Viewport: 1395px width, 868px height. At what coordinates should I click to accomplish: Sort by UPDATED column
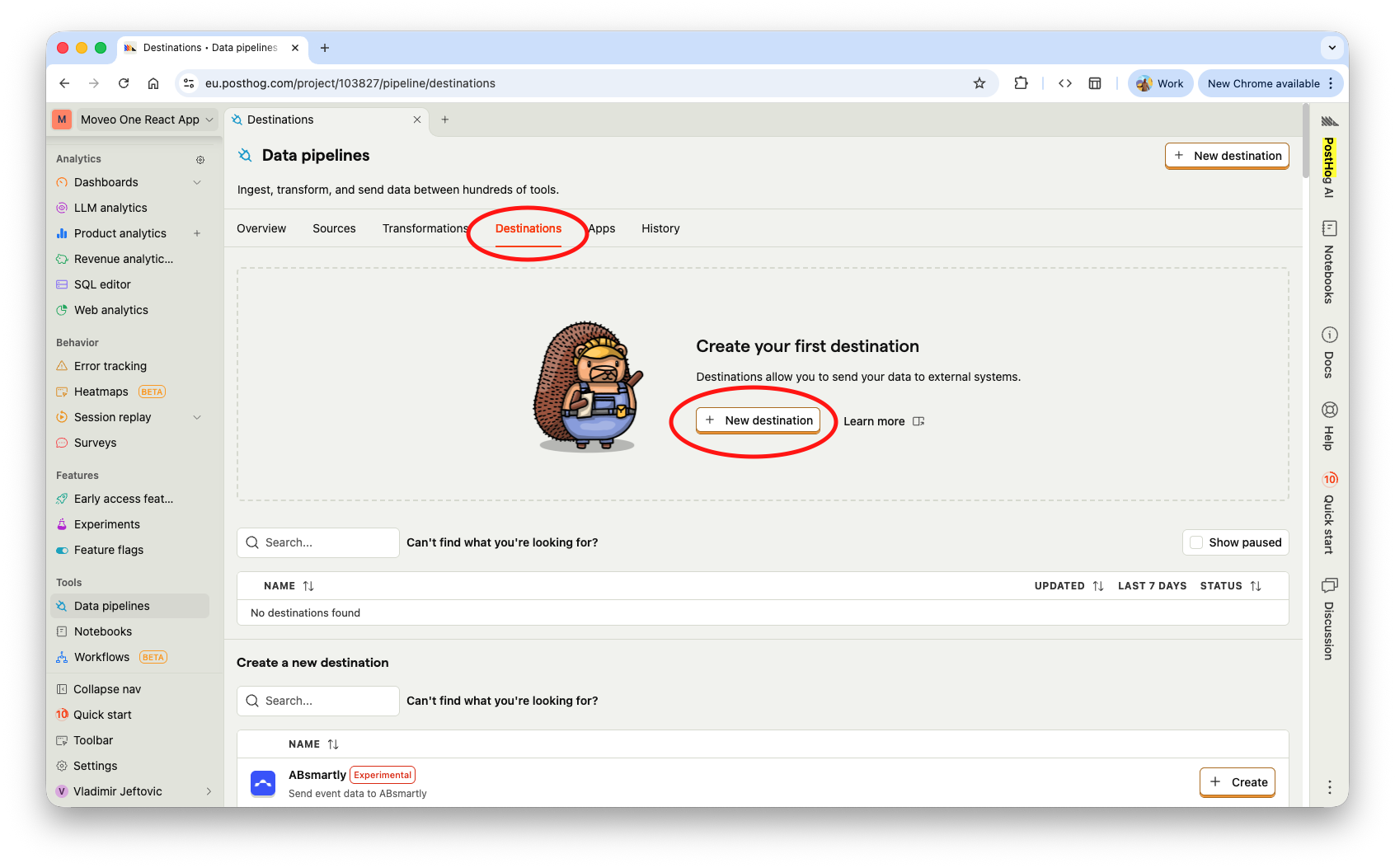coord(1069,586)
